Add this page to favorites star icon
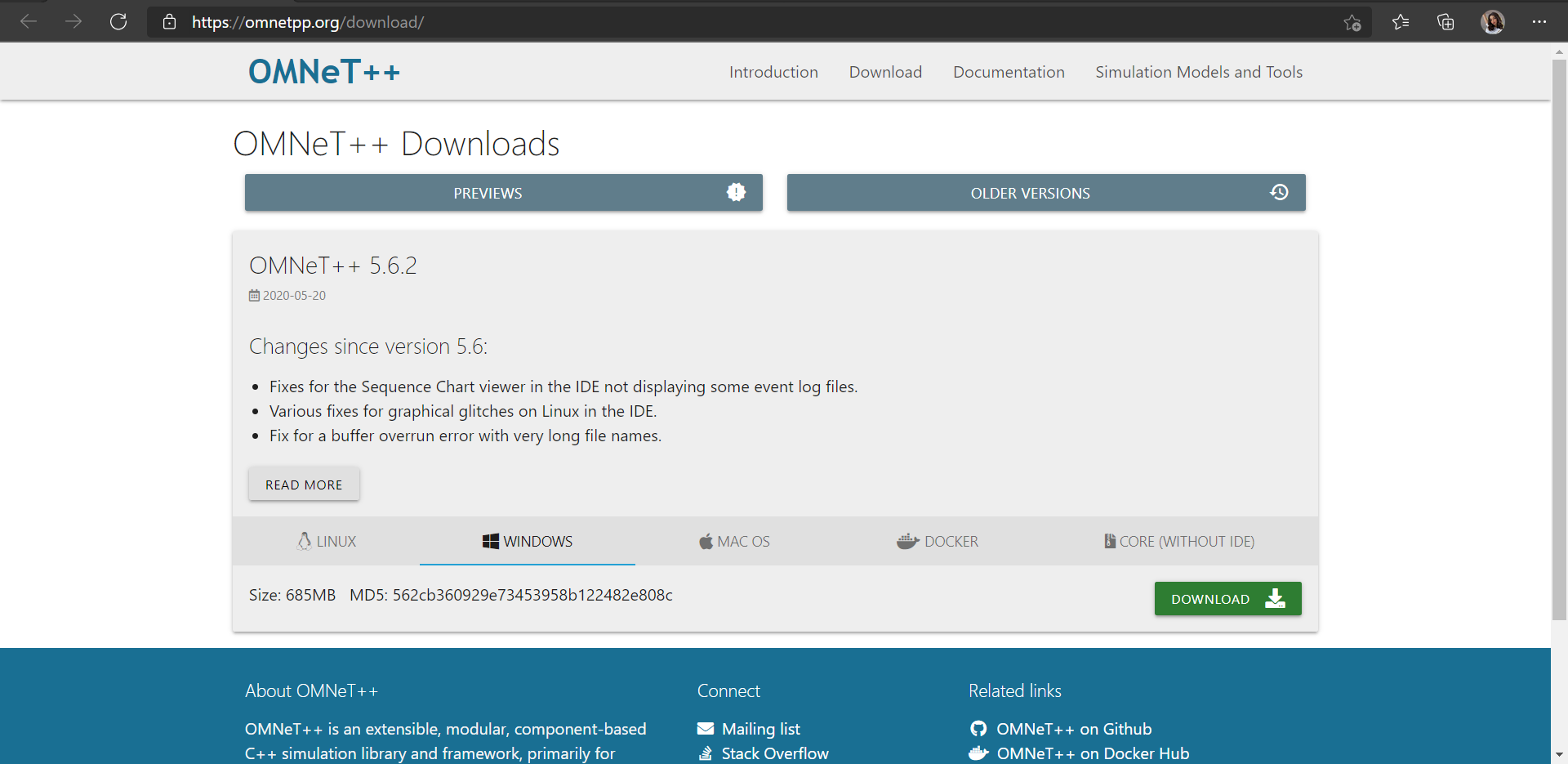Screen dimensions: 1568x764 [1352, 23]
